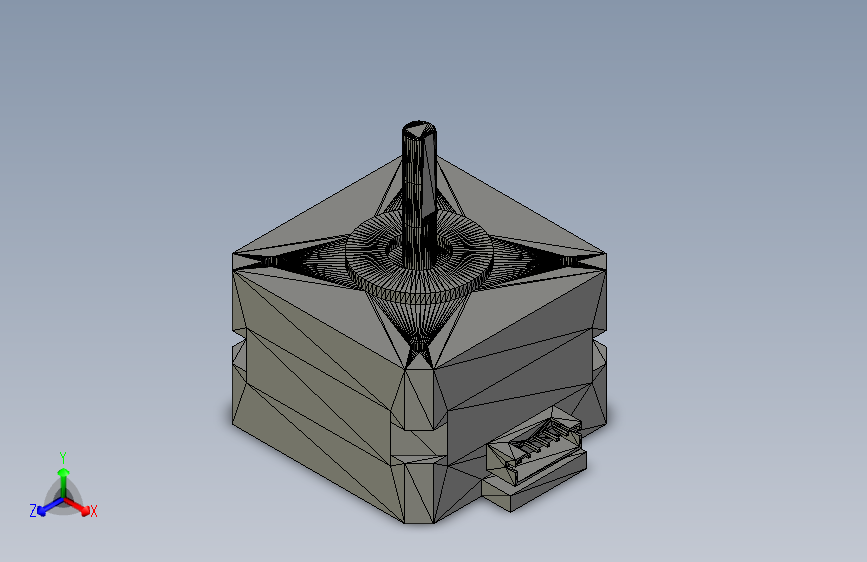Click the blue Z axis of the orientation triad

pyautogui.click(x=50, y=506)
